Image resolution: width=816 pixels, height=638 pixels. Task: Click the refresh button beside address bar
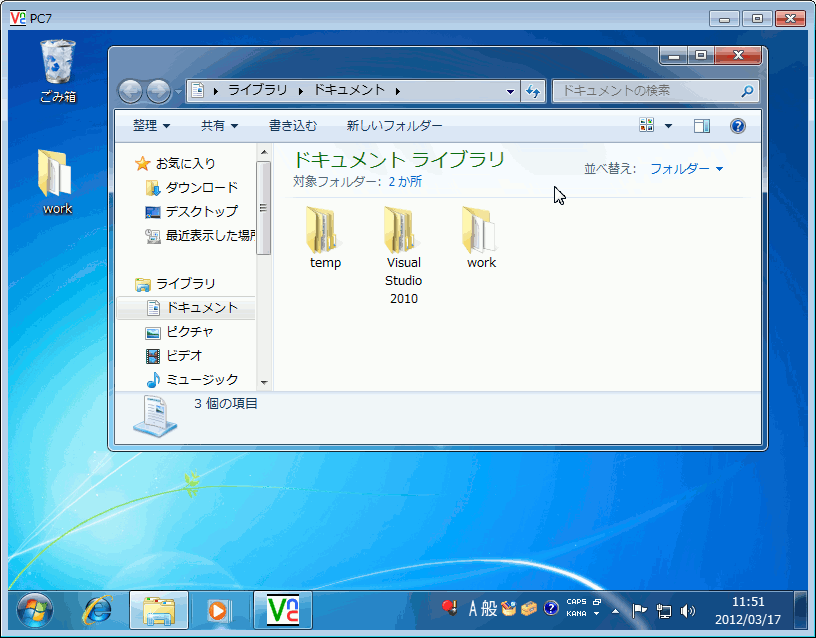click(534, 91)
